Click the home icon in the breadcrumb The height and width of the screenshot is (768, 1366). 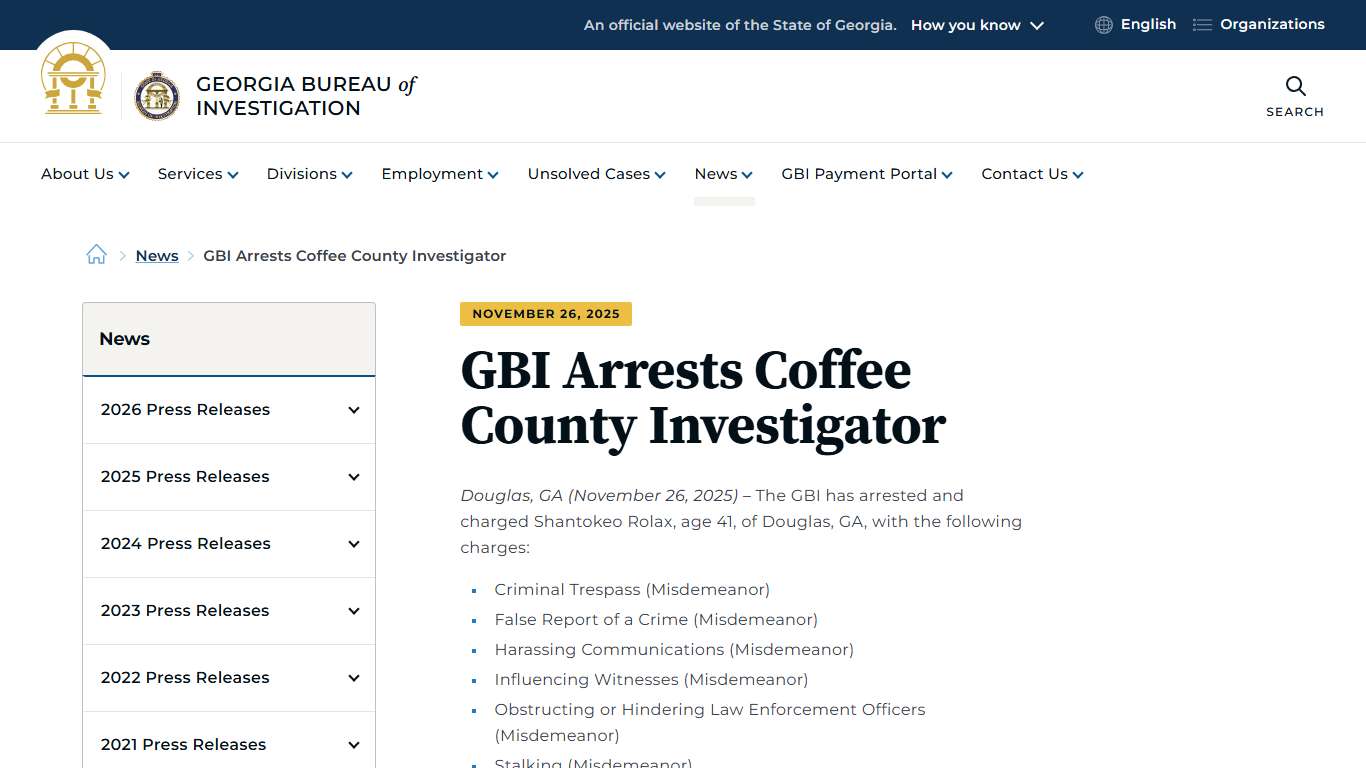(x=96, y=254)
